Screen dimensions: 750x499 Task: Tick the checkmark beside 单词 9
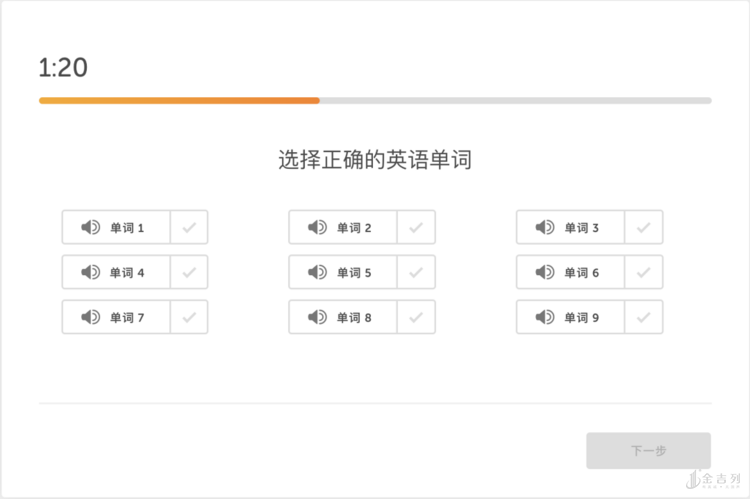pyautogui.click(x=644, y=317)
